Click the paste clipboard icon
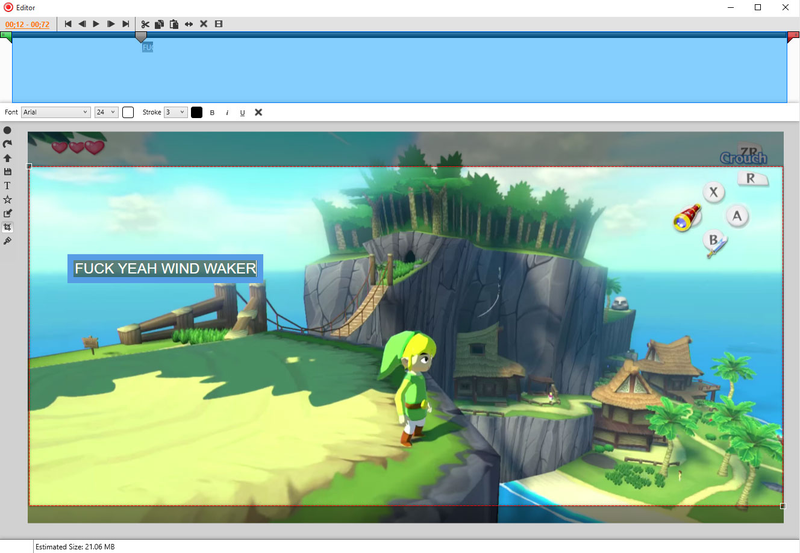 174,24
